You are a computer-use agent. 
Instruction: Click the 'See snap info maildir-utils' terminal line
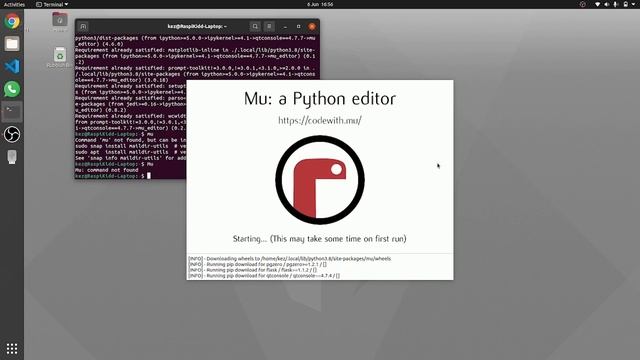(131, 158)
